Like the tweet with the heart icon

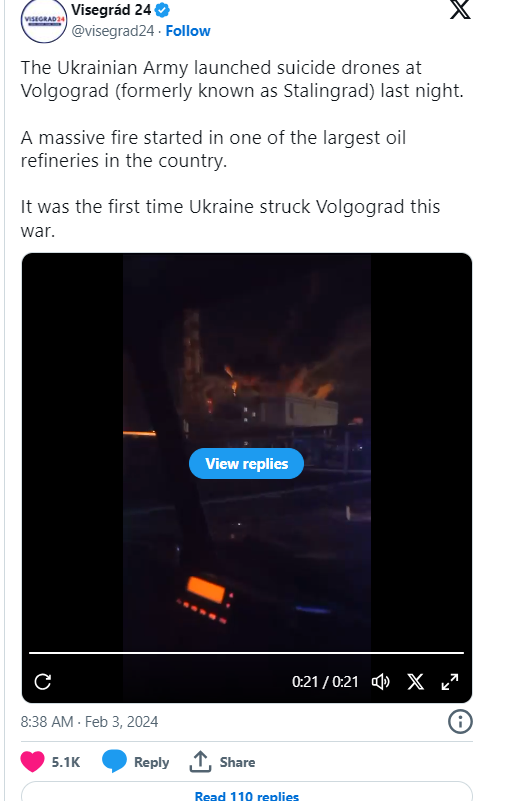click(x=32, y=762)
